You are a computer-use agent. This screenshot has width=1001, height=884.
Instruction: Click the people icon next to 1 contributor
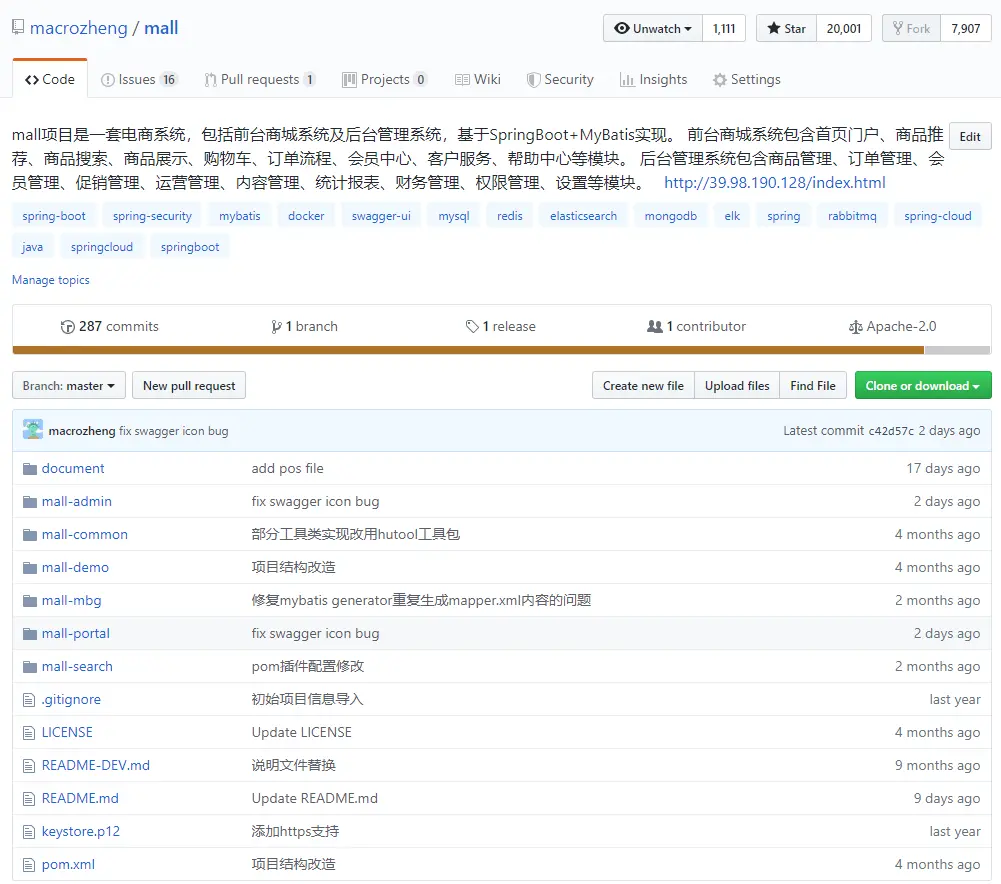tap(654, 326)
